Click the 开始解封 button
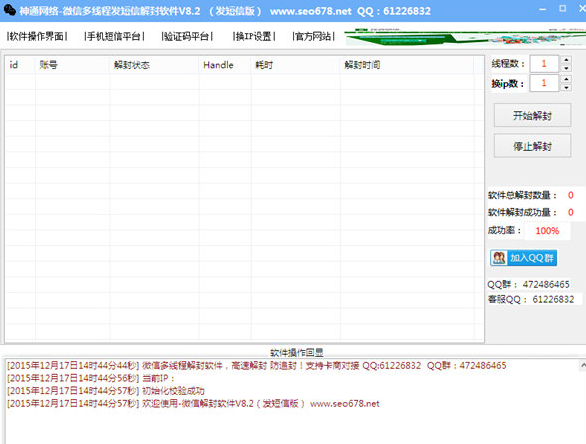This screenshot has height=444, width=586. pos(532,115)
